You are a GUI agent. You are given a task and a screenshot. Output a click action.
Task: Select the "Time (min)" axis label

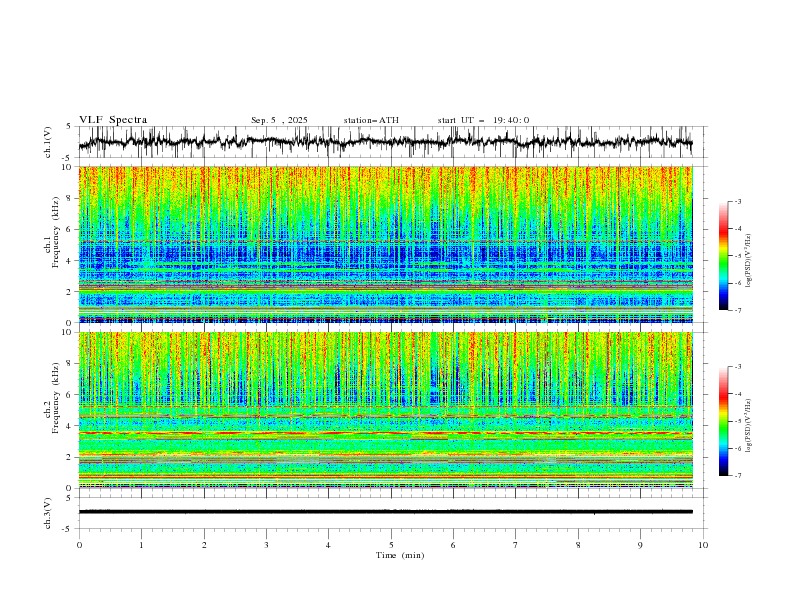[400, 555]
